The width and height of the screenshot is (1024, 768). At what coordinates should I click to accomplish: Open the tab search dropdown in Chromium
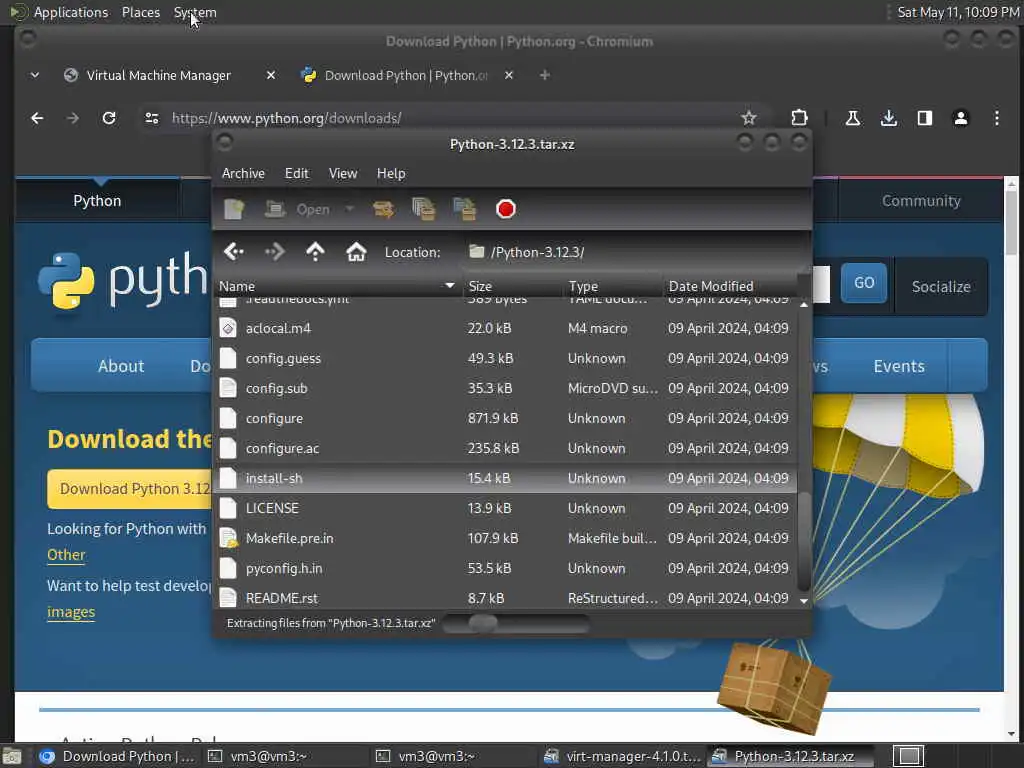35,75
